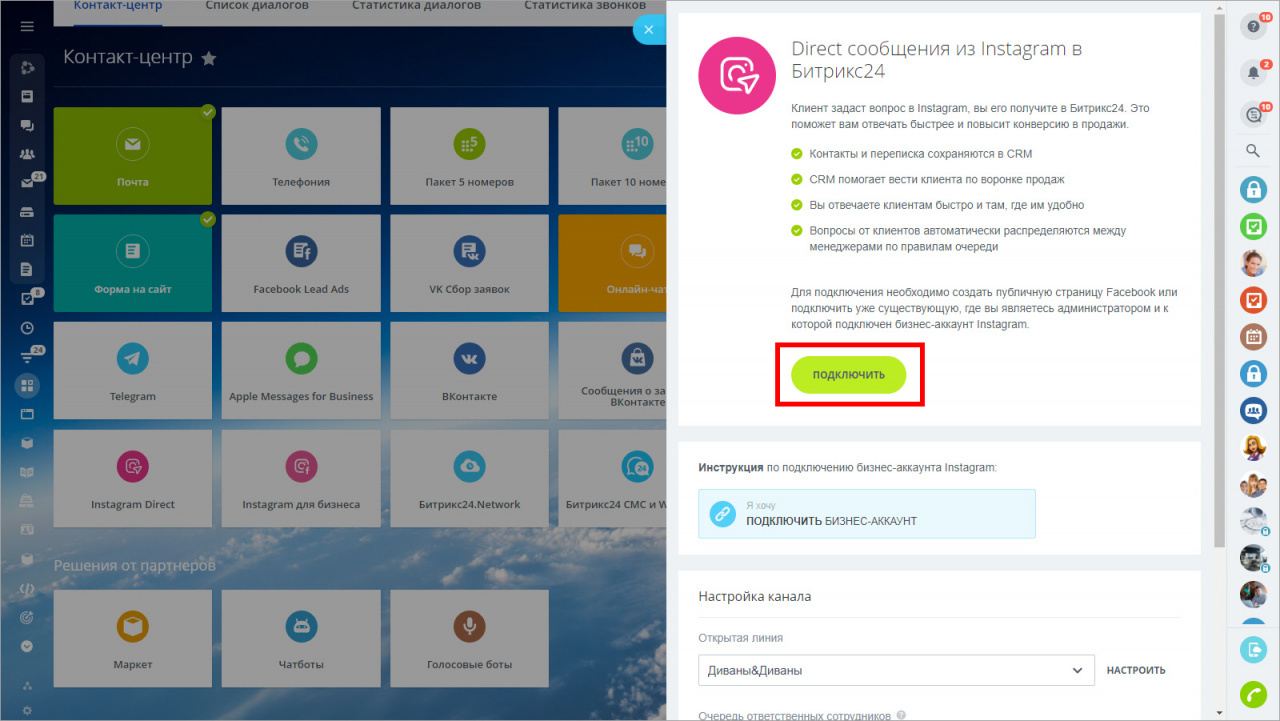Click the pink Instagram Direct logo
The image size is (1280, 721).
click(x=737, y=76)
